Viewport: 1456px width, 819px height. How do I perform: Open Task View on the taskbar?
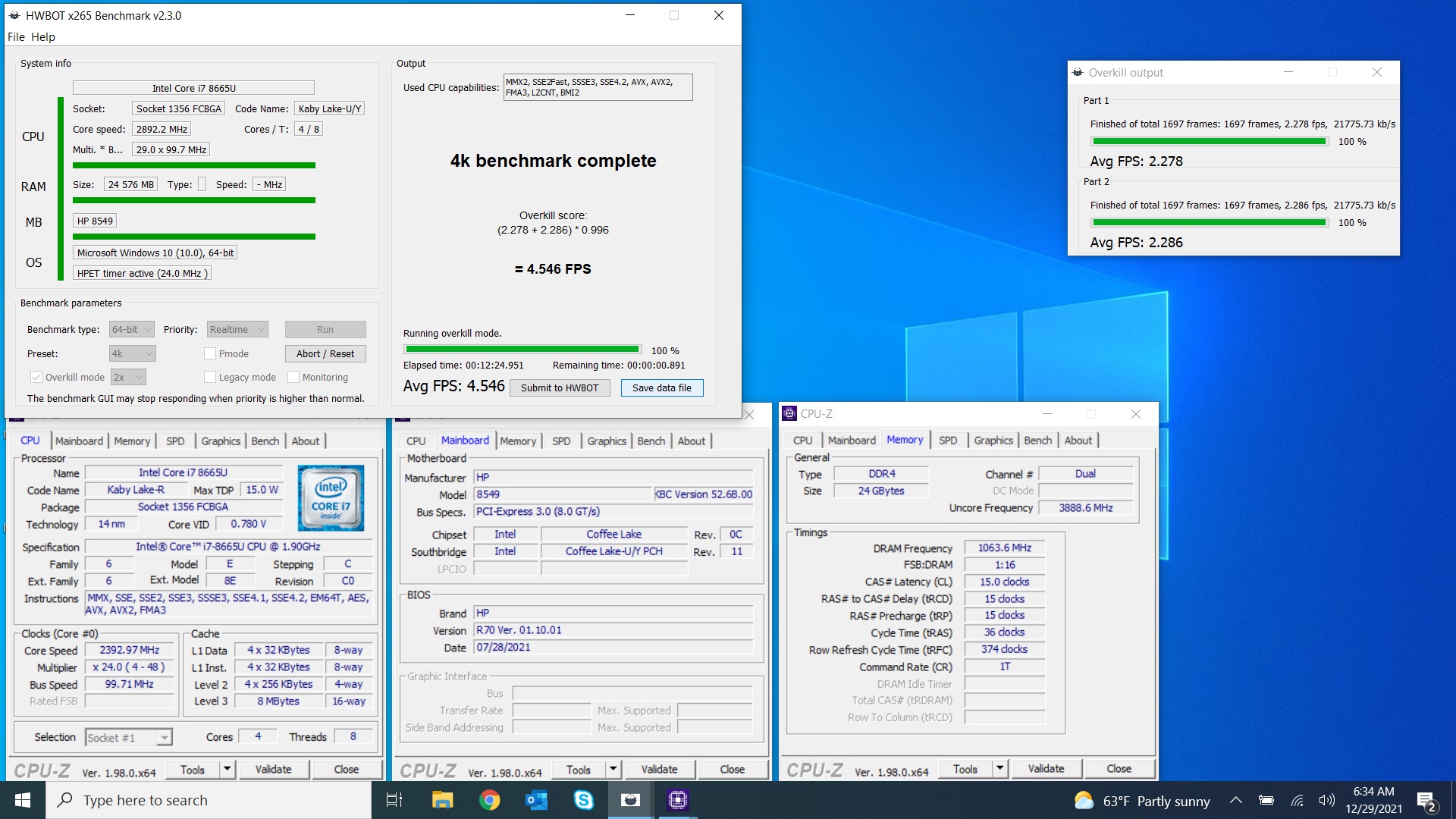[x=394, y=800]
